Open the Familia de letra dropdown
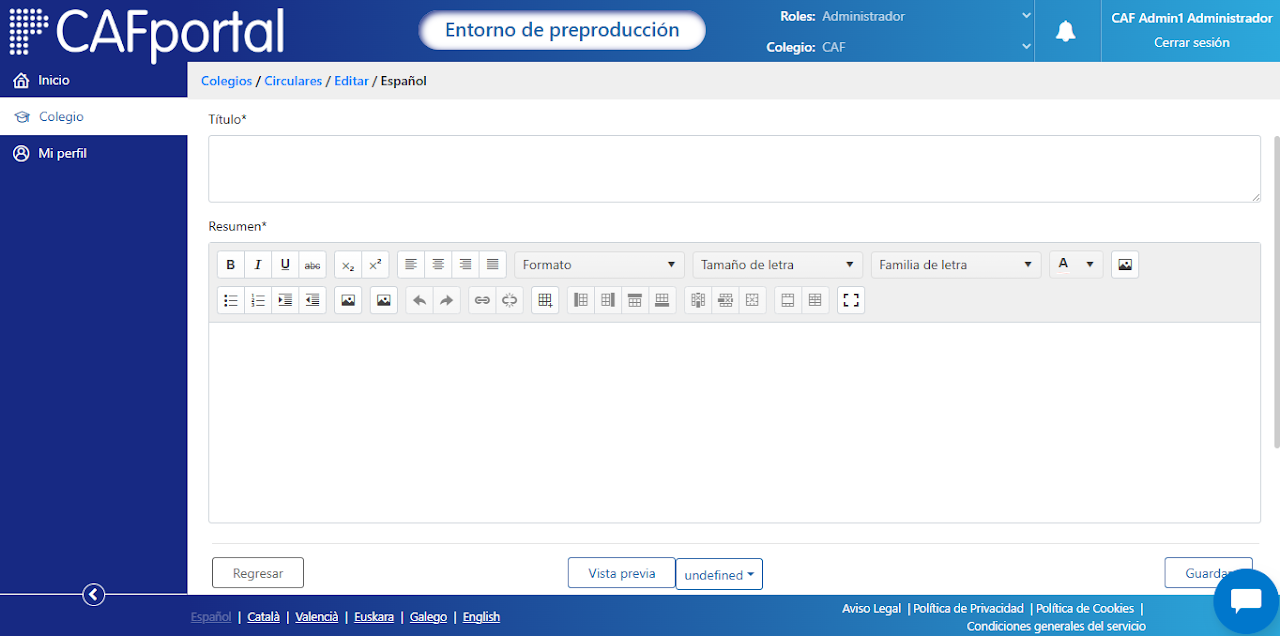 coord(956,265)
